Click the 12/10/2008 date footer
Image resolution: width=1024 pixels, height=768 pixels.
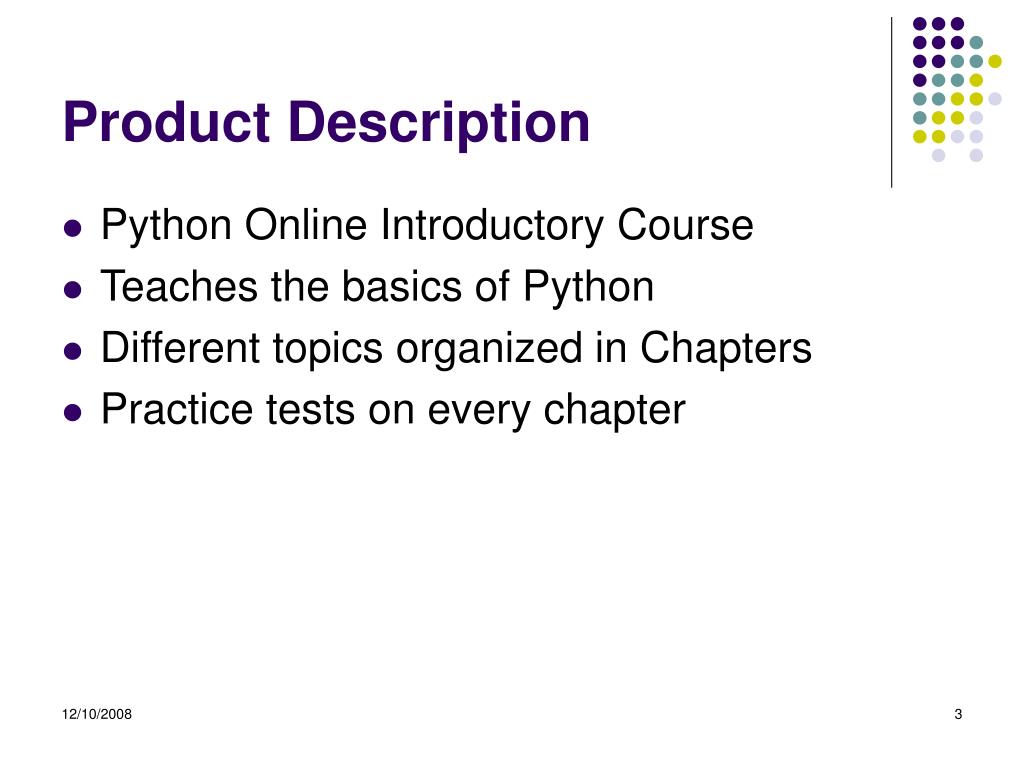point(97,714)
